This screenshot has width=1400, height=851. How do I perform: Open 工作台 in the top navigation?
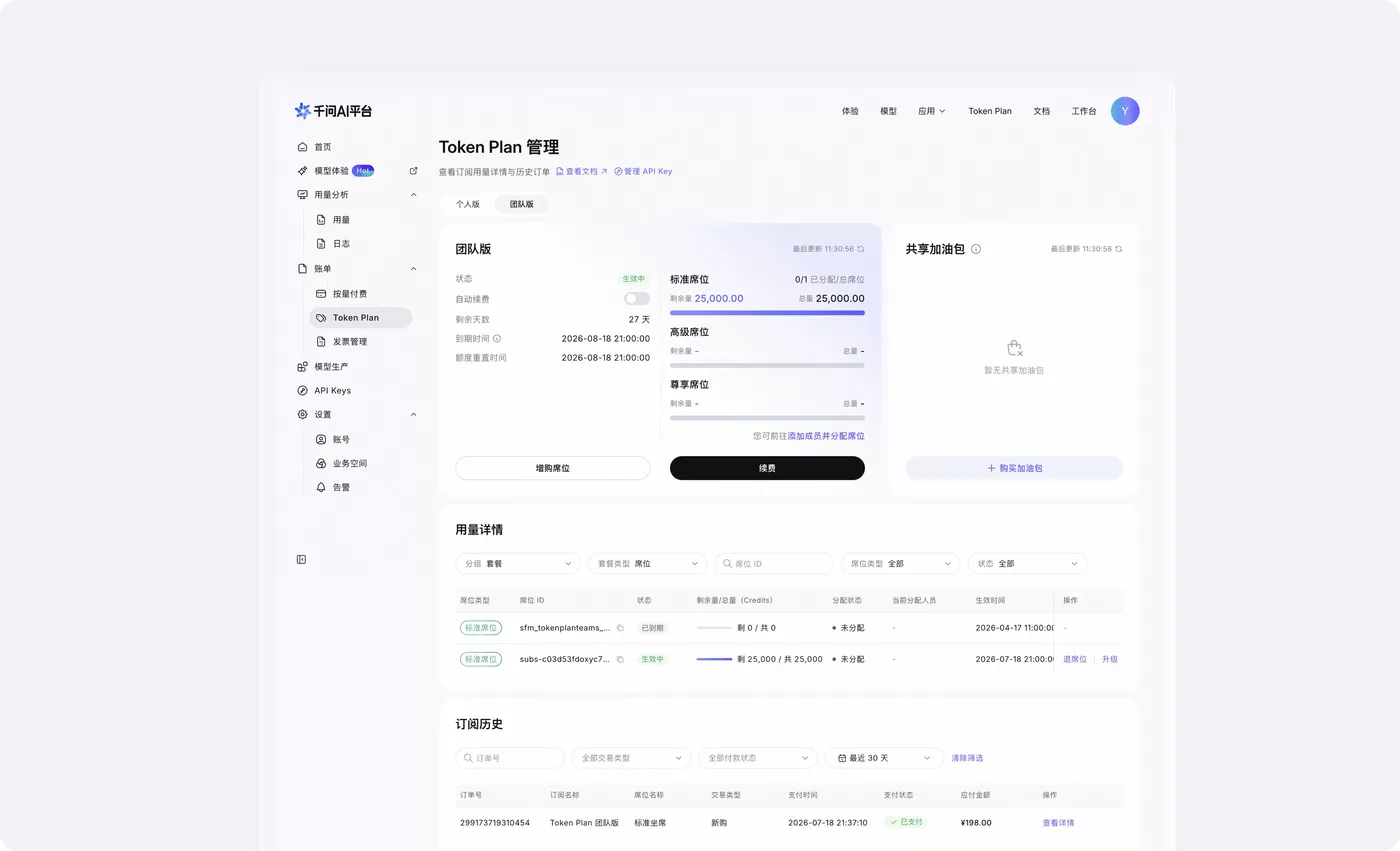click(1084, 111)
